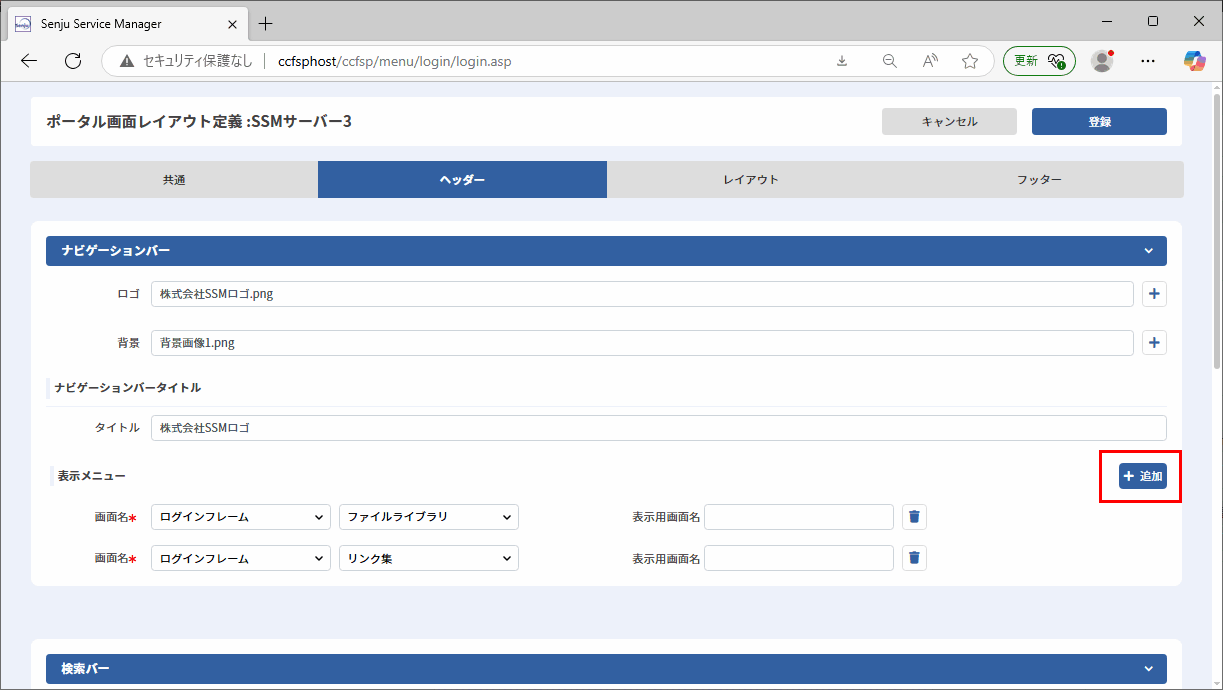The image size is (1223, 690).
Task: Click the 追加 button in 表示メニュー
Action: 1143,476
